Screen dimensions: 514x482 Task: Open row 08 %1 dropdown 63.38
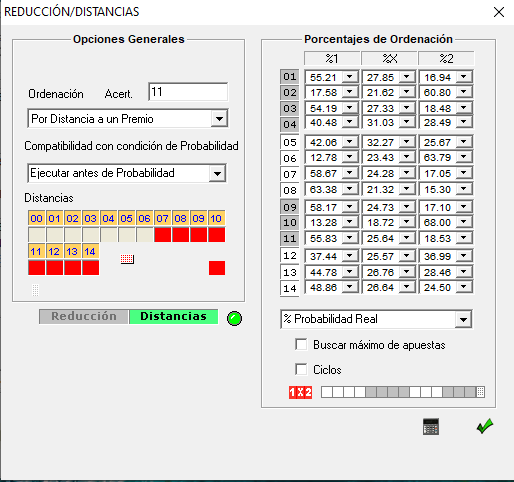pos(349,189)
